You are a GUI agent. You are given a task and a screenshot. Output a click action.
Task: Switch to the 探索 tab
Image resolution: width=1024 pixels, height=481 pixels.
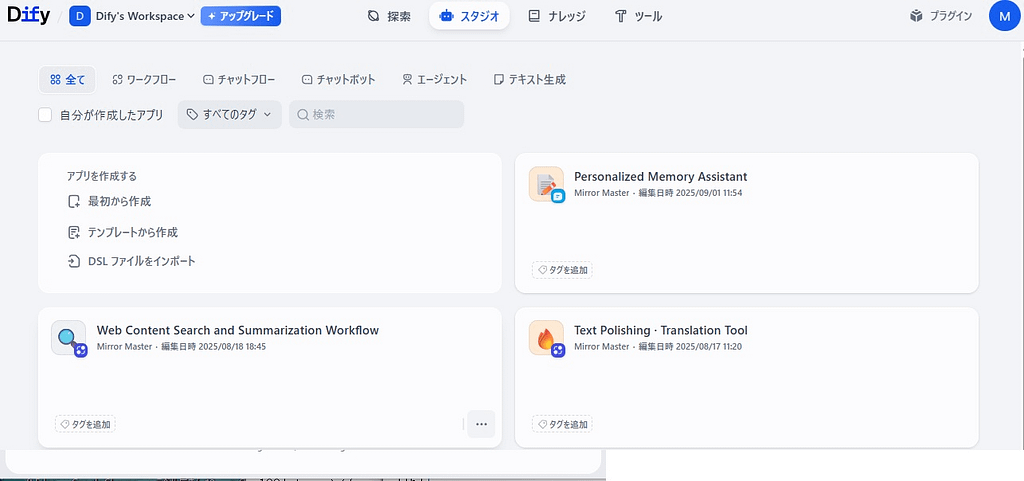[389, 16]
